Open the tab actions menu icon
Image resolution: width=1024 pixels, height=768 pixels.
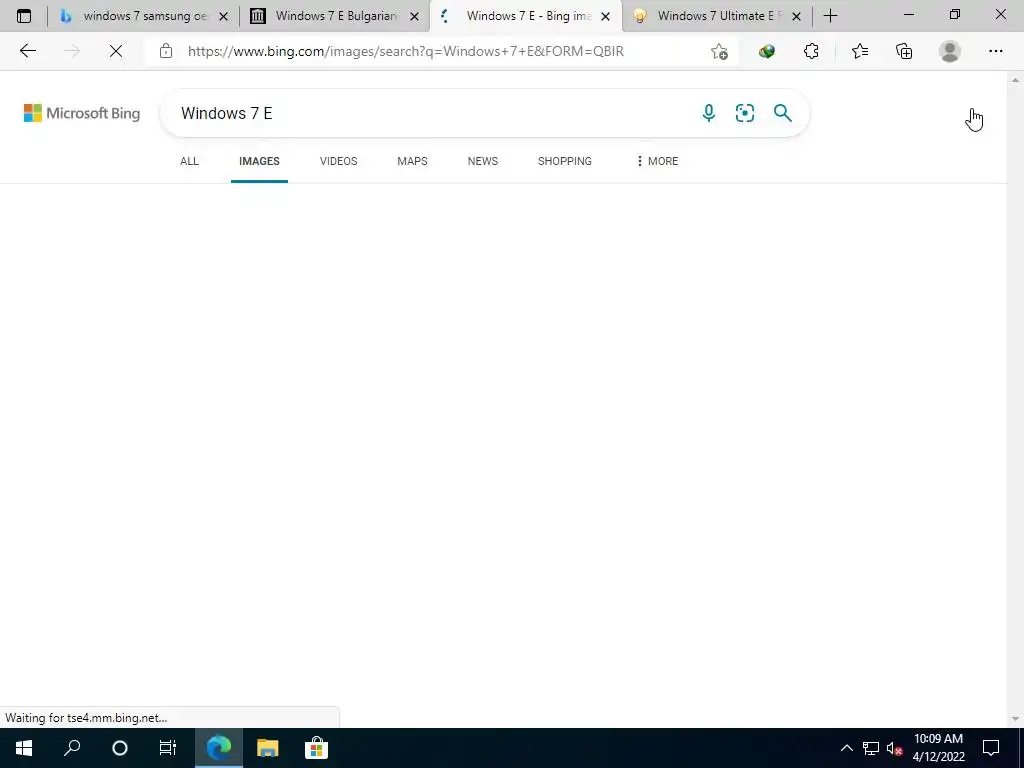point(24,16)
